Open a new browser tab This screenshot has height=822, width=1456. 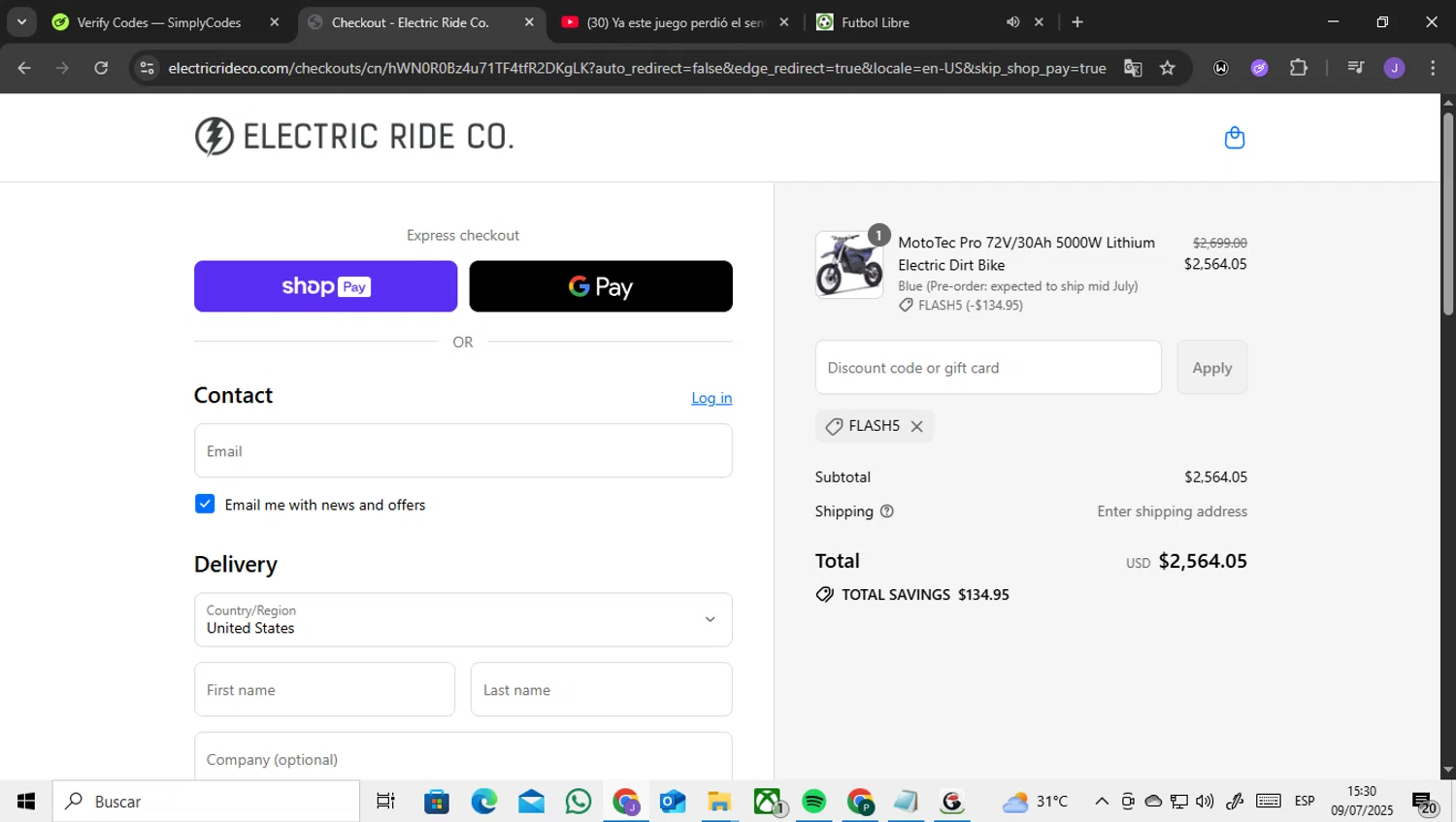click(x=1077, y=21)
